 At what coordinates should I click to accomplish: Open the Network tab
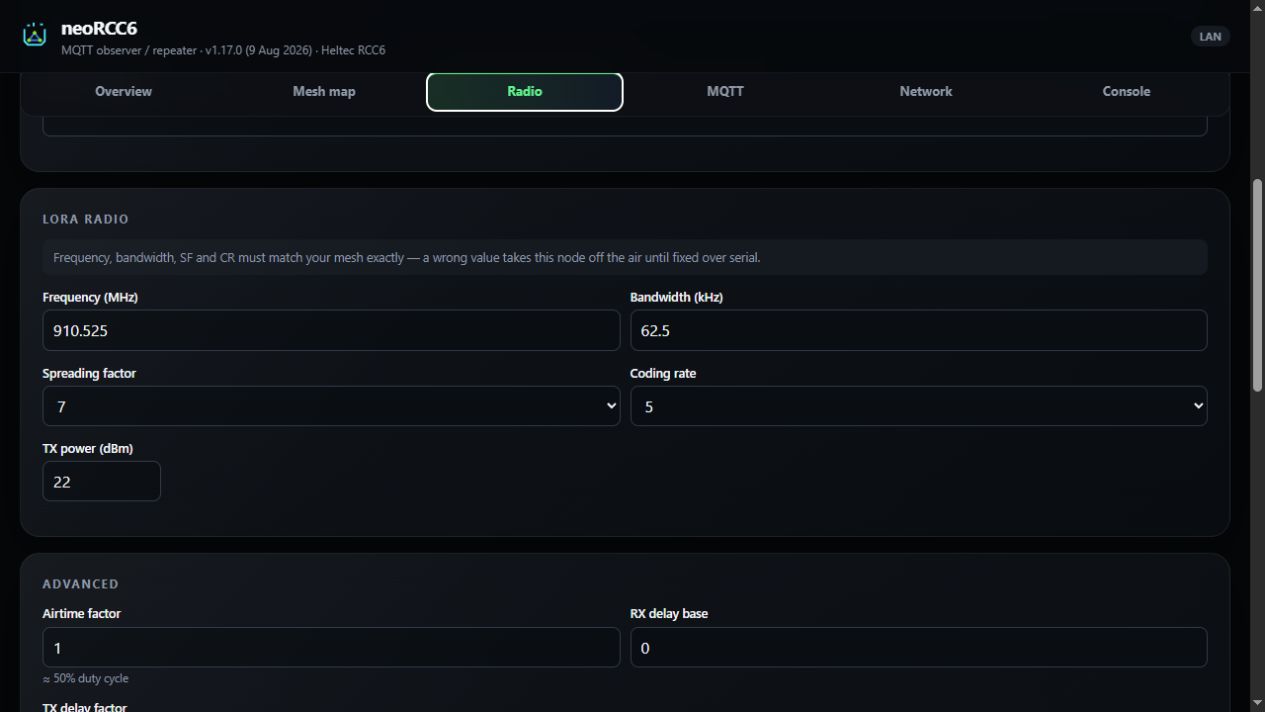[x=926, y=91]
